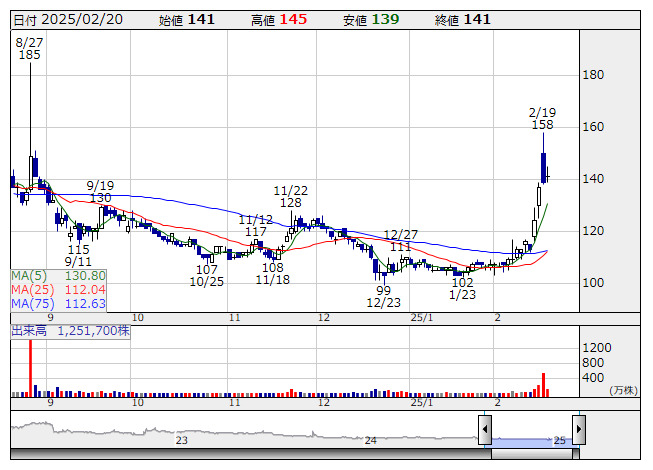Click the 120 price axis label

tap(593, 231)
